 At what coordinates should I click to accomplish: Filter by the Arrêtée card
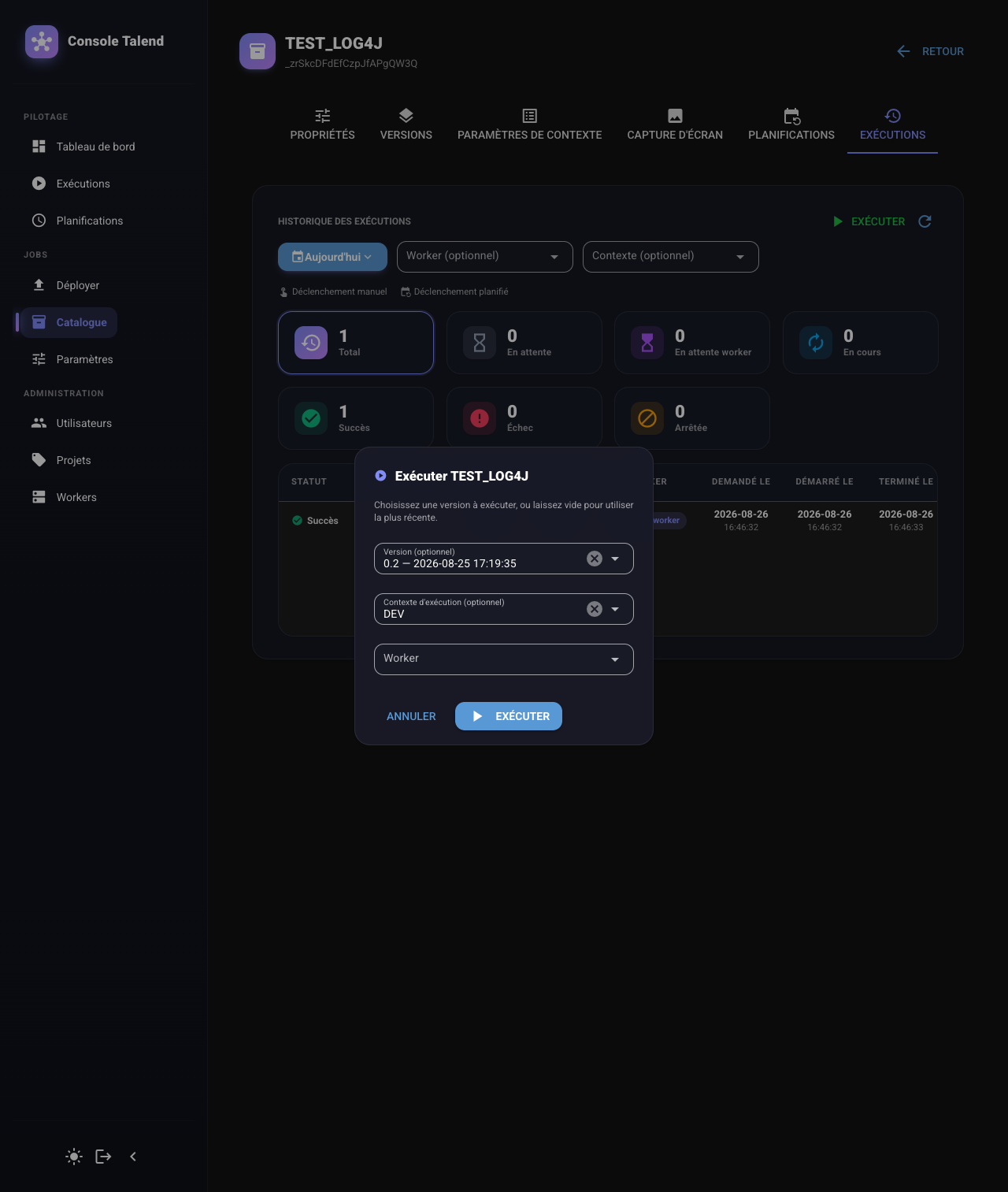click(692, 418)
